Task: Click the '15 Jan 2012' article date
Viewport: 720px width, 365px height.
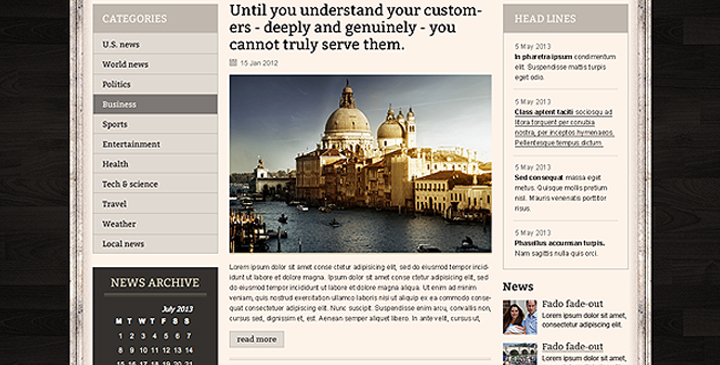Action: [x=259, y=63]
